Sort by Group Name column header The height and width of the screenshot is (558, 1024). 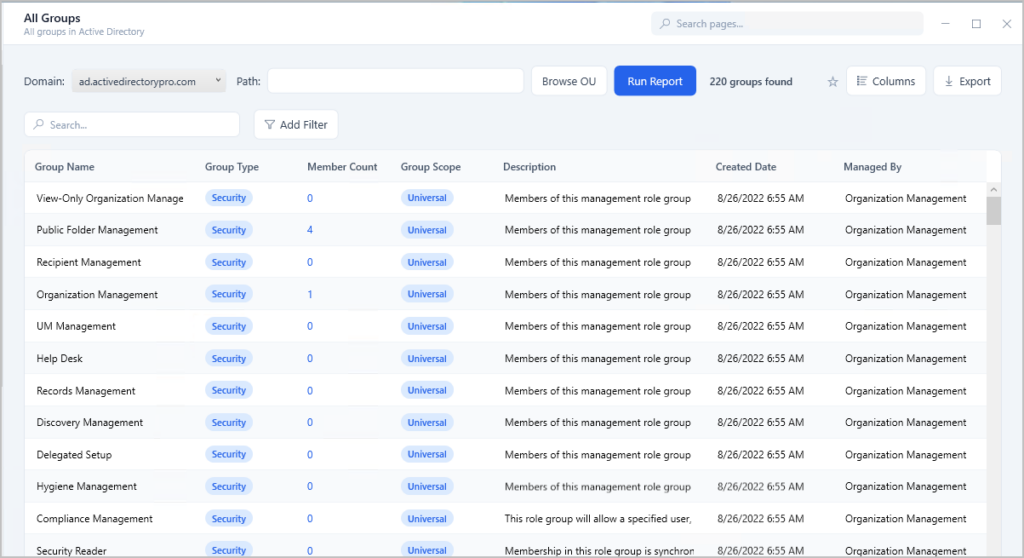[x=65, y=167]
